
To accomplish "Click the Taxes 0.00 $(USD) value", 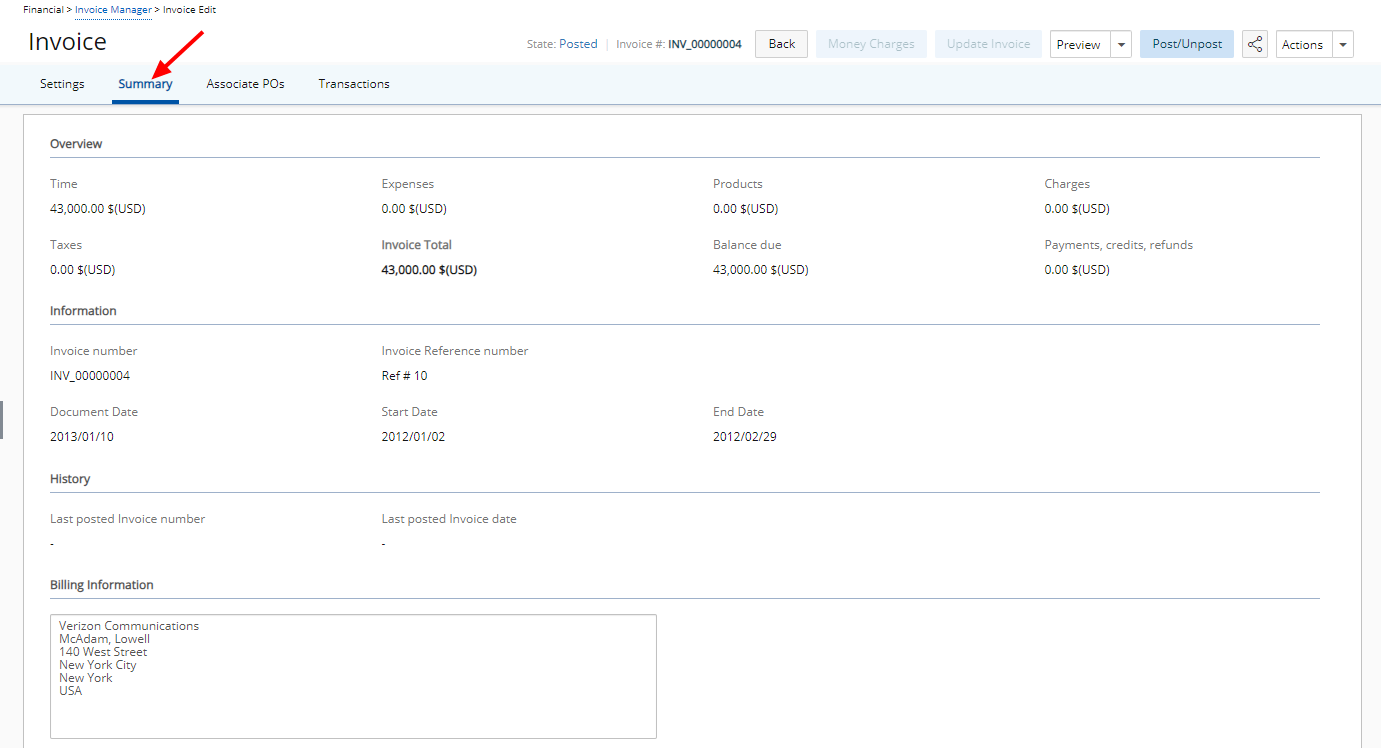I will coord(83,270).
